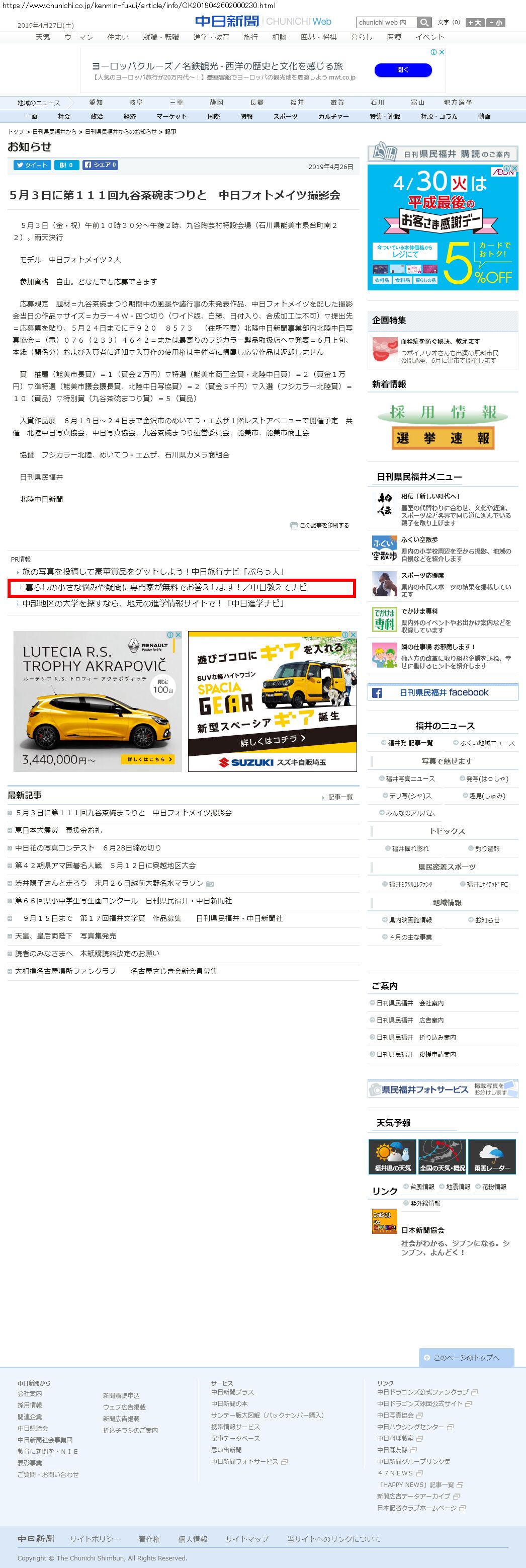Image resolution: width=526 pixels, height=1568 pixels.
Task: Open 中日花の写真コンテスト article link
Action: coord(88,848)
